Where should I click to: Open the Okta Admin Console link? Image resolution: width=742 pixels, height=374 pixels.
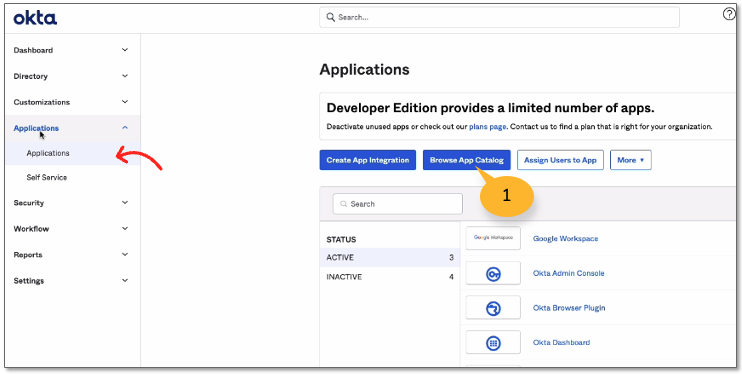568,273
